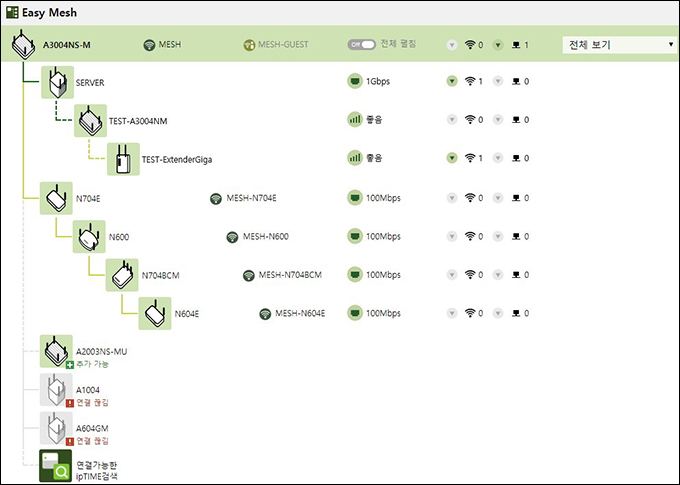The width and height of the screenshot is (680, 485).
Task: Click the 100Mbps text on N704BCM row
Action: (383, 275)
